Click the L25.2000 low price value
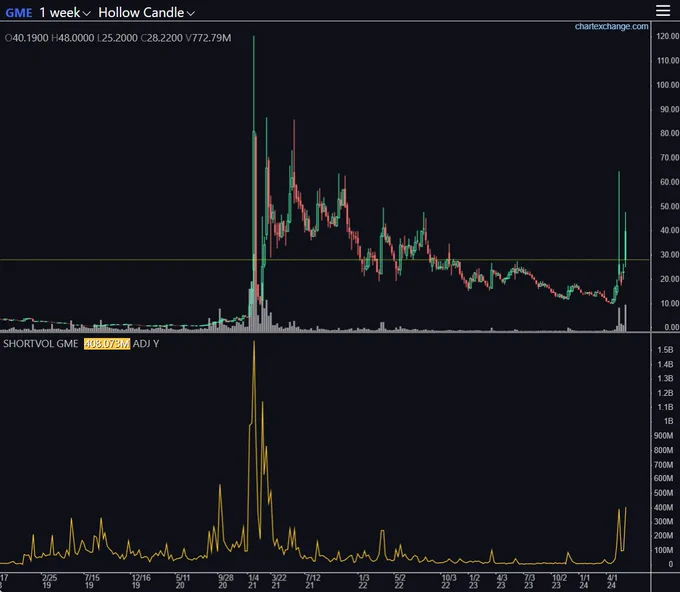680x592 pixels. 117,38
